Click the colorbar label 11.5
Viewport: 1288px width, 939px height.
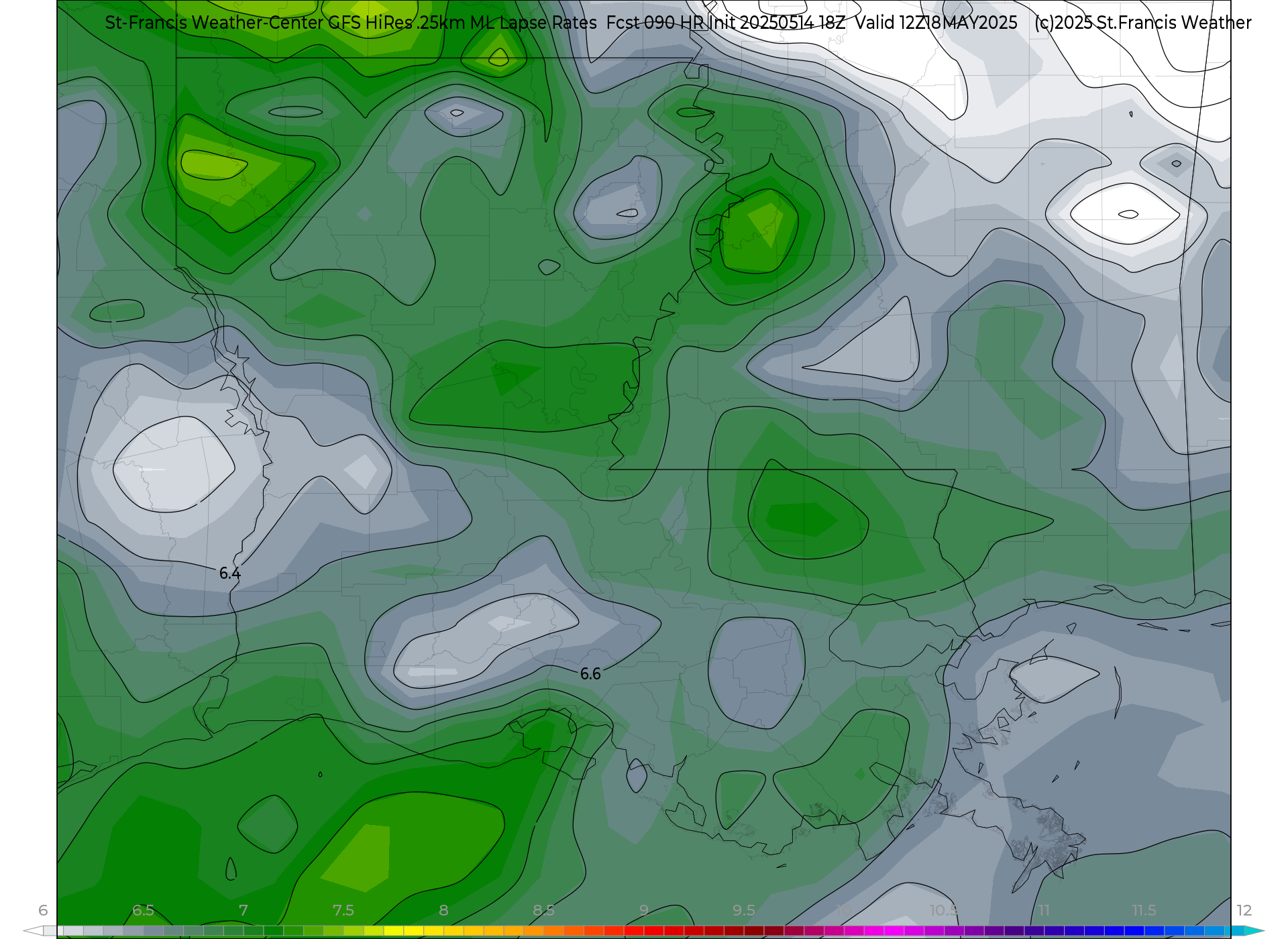tap(1144, 910)
